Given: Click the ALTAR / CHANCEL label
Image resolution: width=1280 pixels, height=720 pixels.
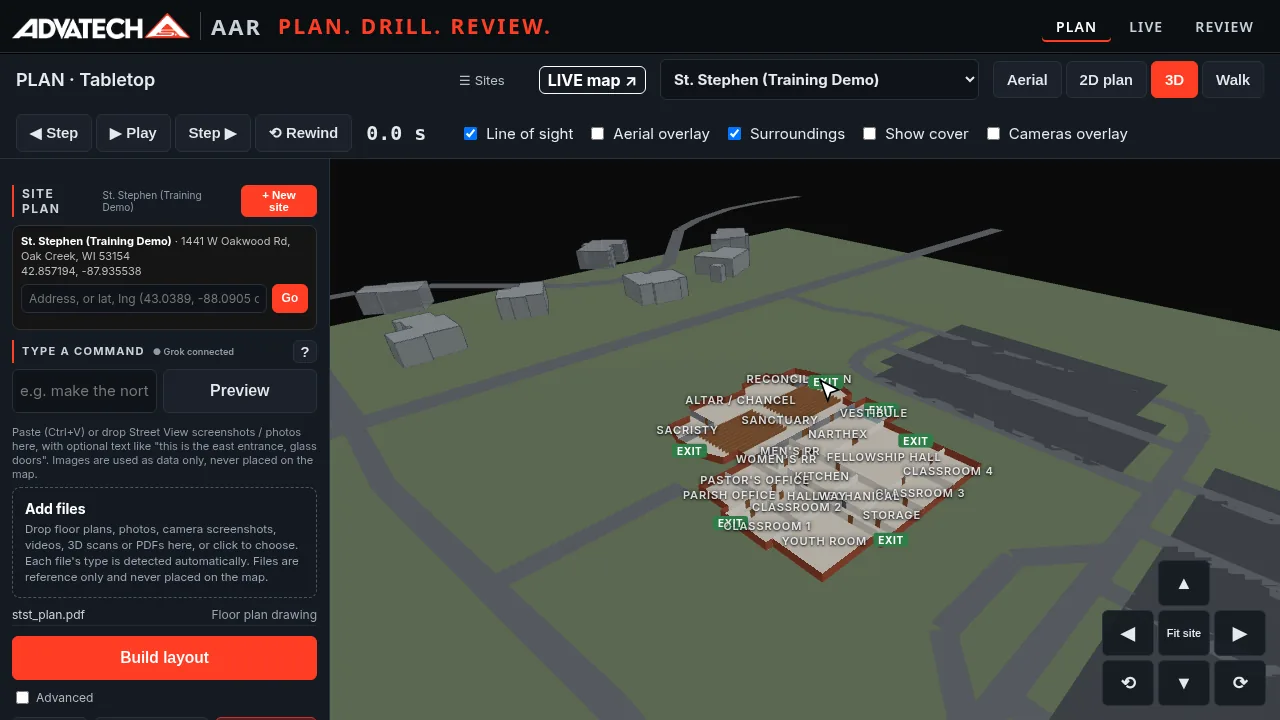Looking at the screenshot, I should [741, 400].
